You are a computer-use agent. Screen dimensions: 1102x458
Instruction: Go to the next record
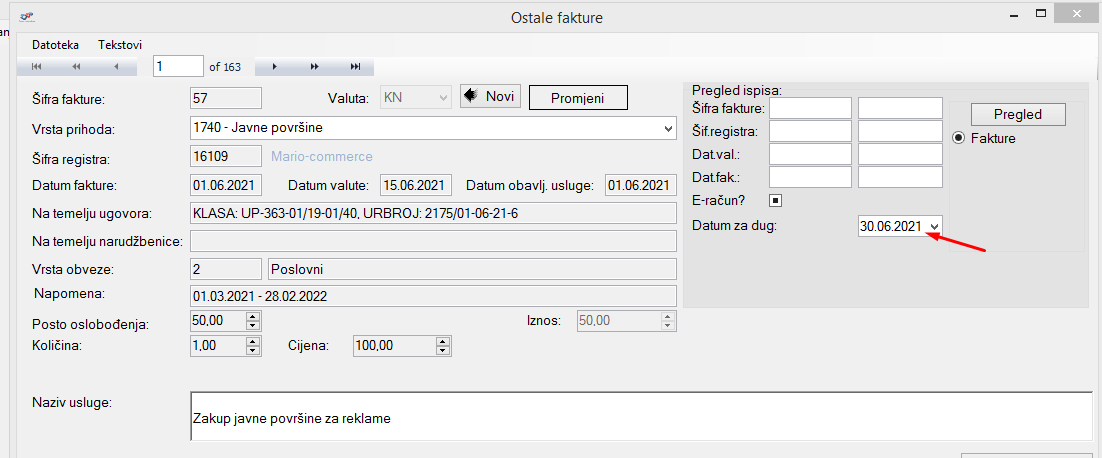275,67
